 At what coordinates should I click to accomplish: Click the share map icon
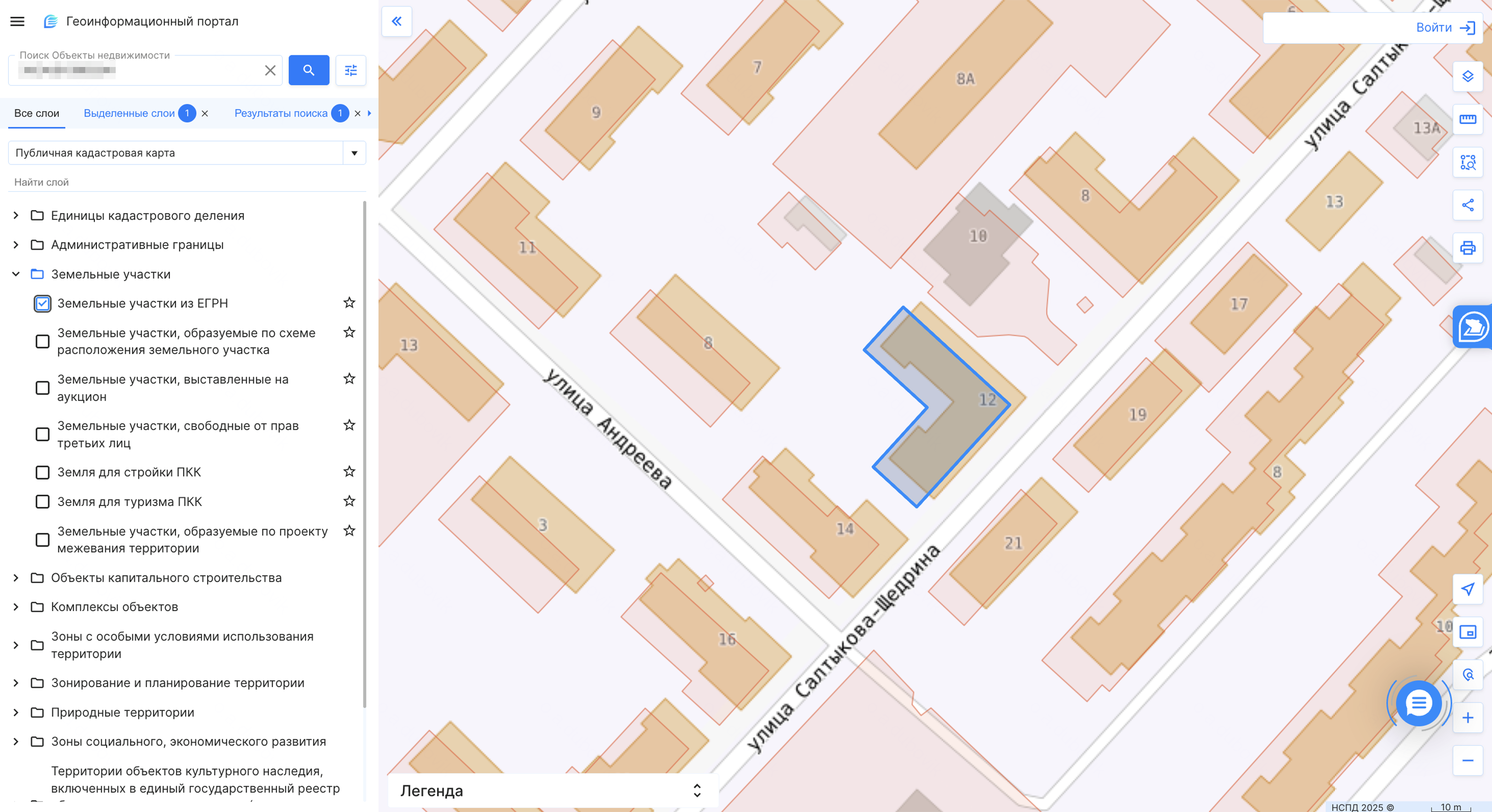[x=1467, y=205]
